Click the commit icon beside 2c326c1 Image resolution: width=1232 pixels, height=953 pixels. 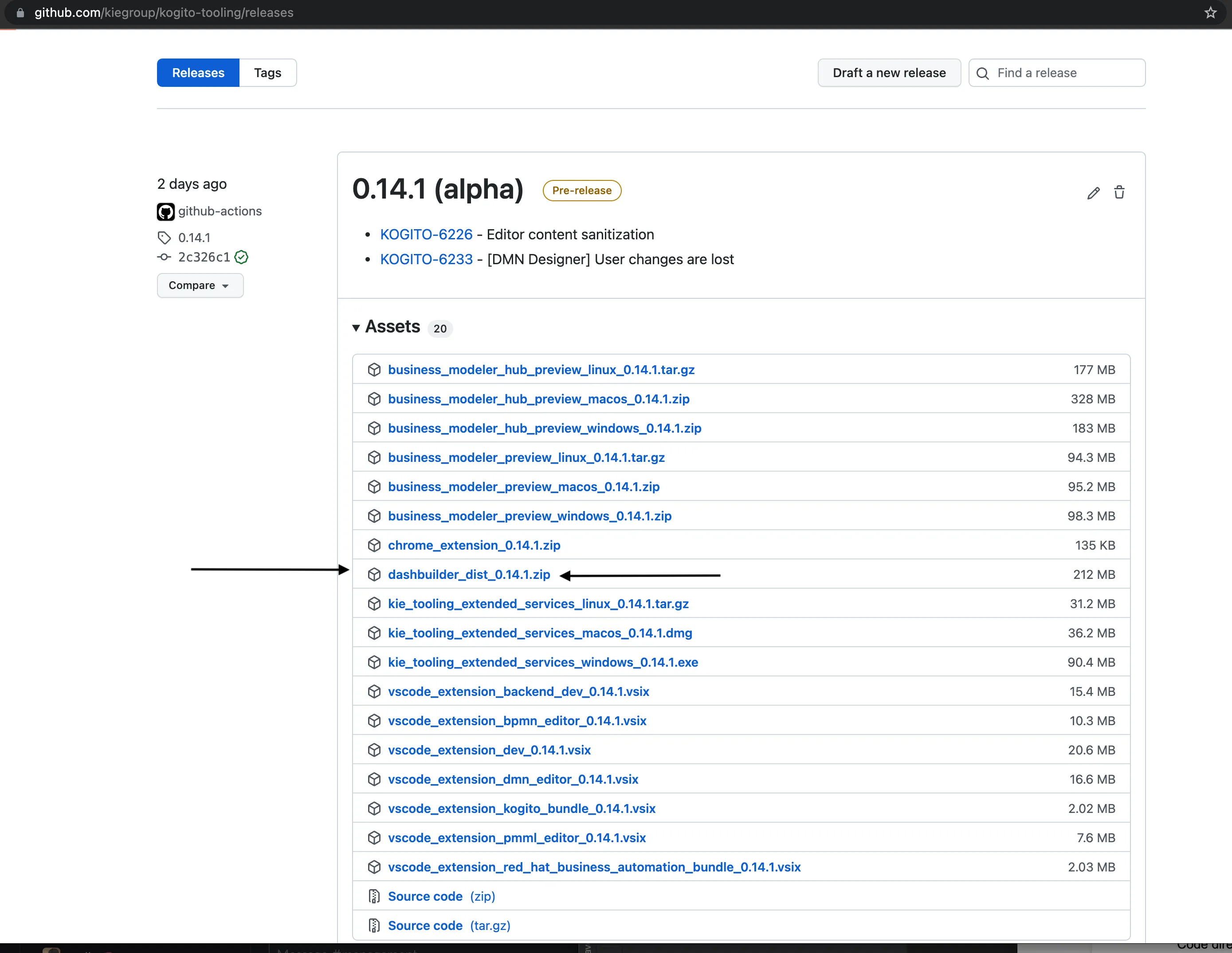[164, 257]
